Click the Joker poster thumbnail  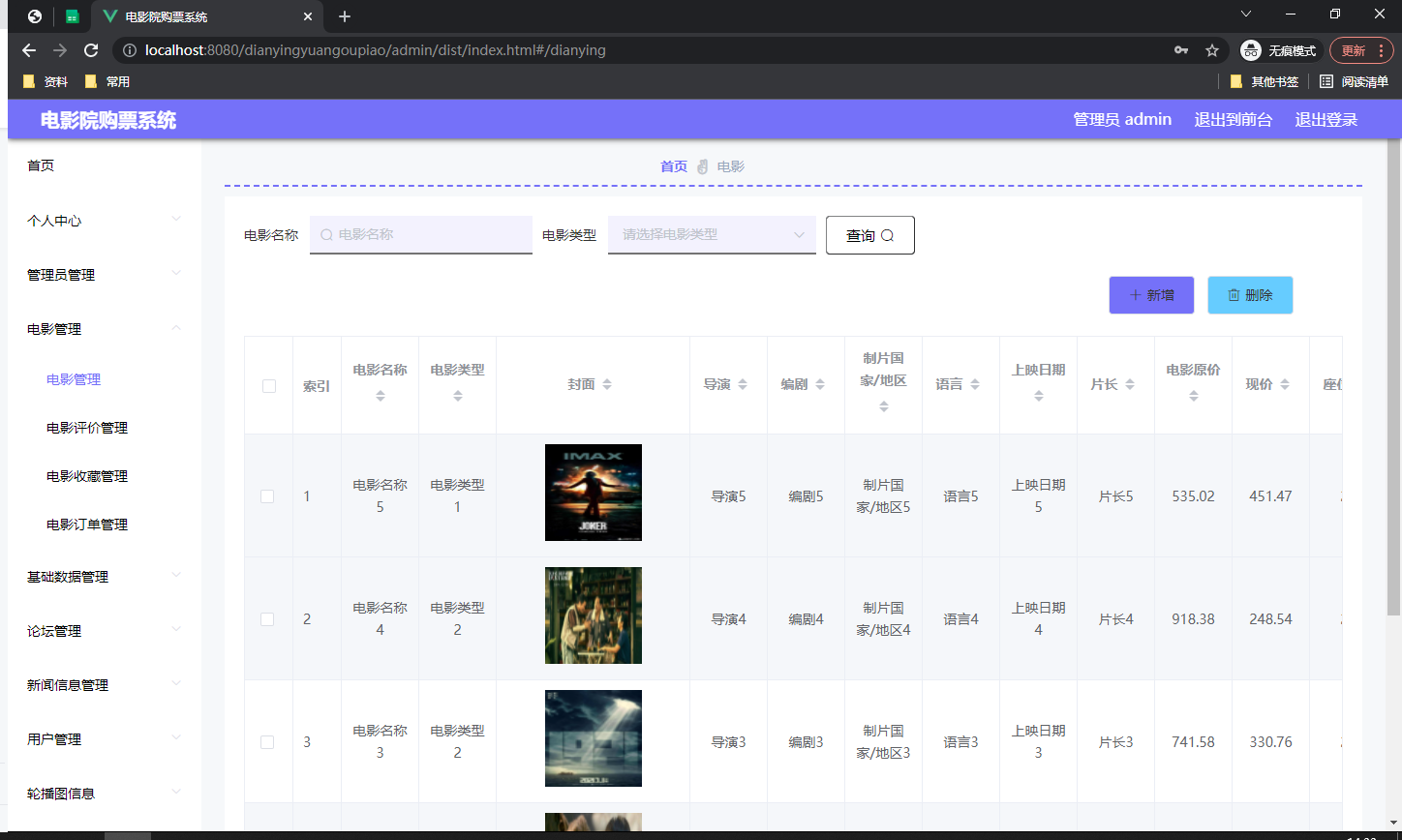click(x=594, y=493)
